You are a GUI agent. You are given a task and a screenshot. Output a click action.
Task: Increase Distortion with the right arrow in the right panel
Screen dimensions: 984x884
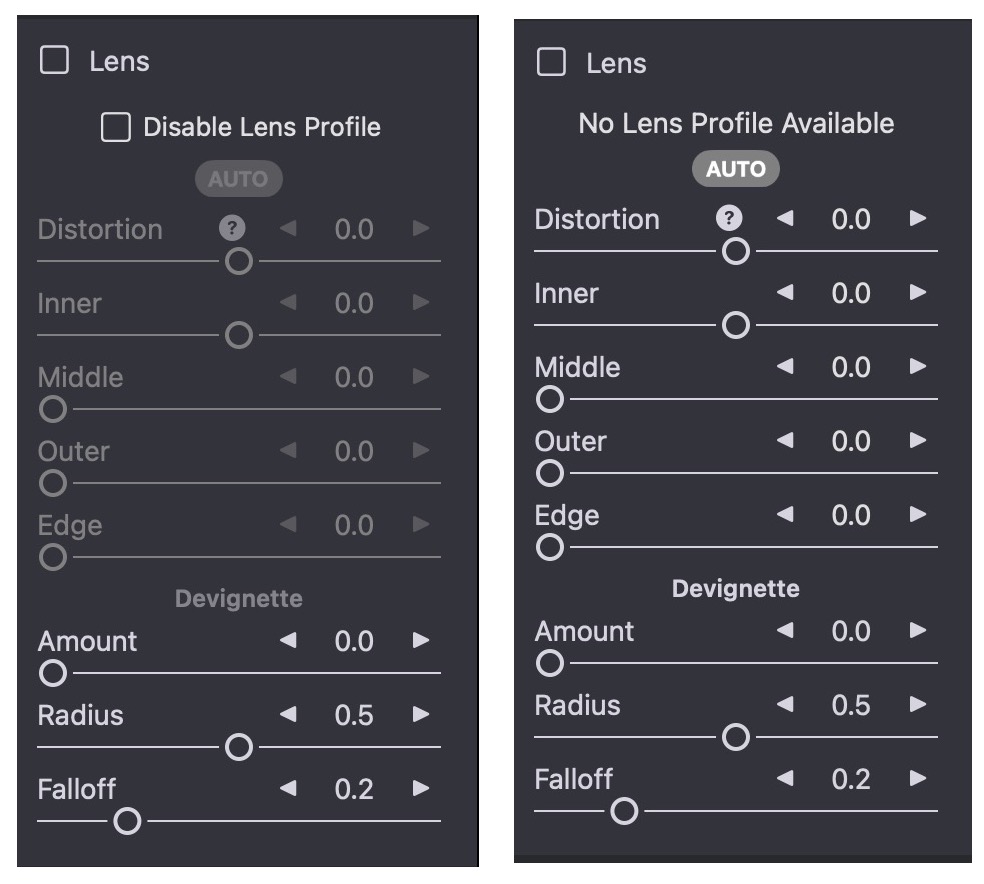coord(918,218)
